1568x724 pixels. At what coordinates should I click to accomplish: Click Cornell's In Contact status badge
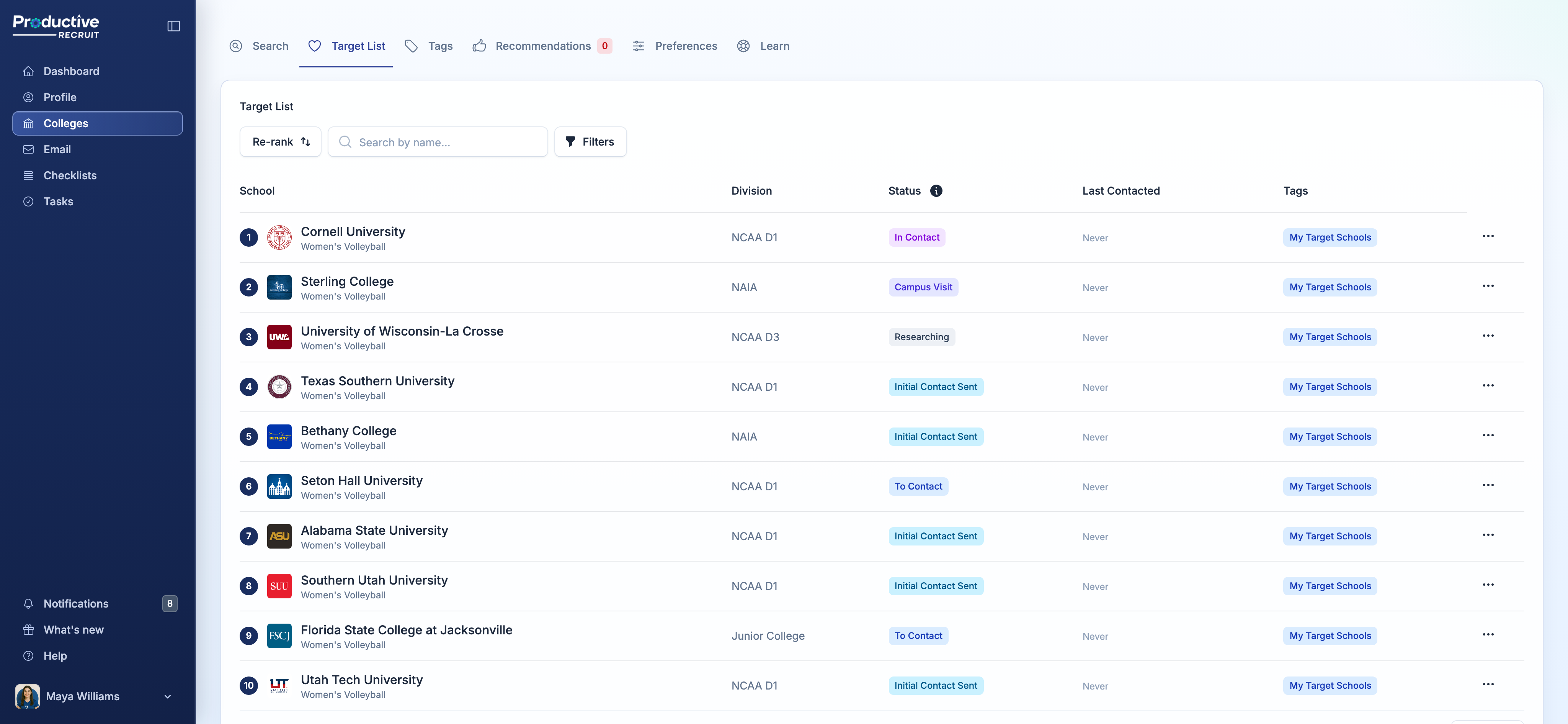click(x=917, y=238)
